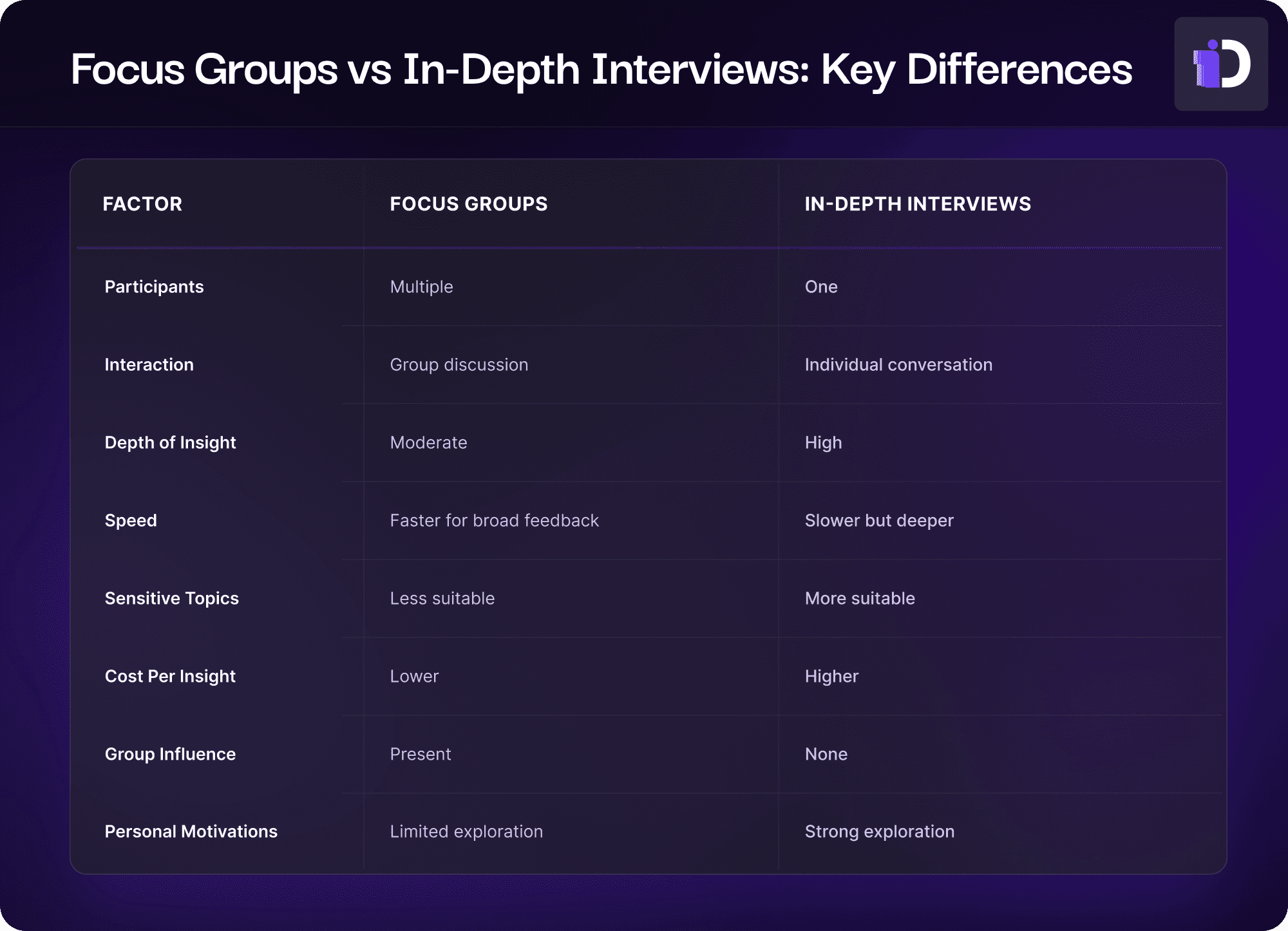Viewport: 1288px width, 931px height.
Task: Select the 'Limited exploration' cell
Action: [466, 832]
